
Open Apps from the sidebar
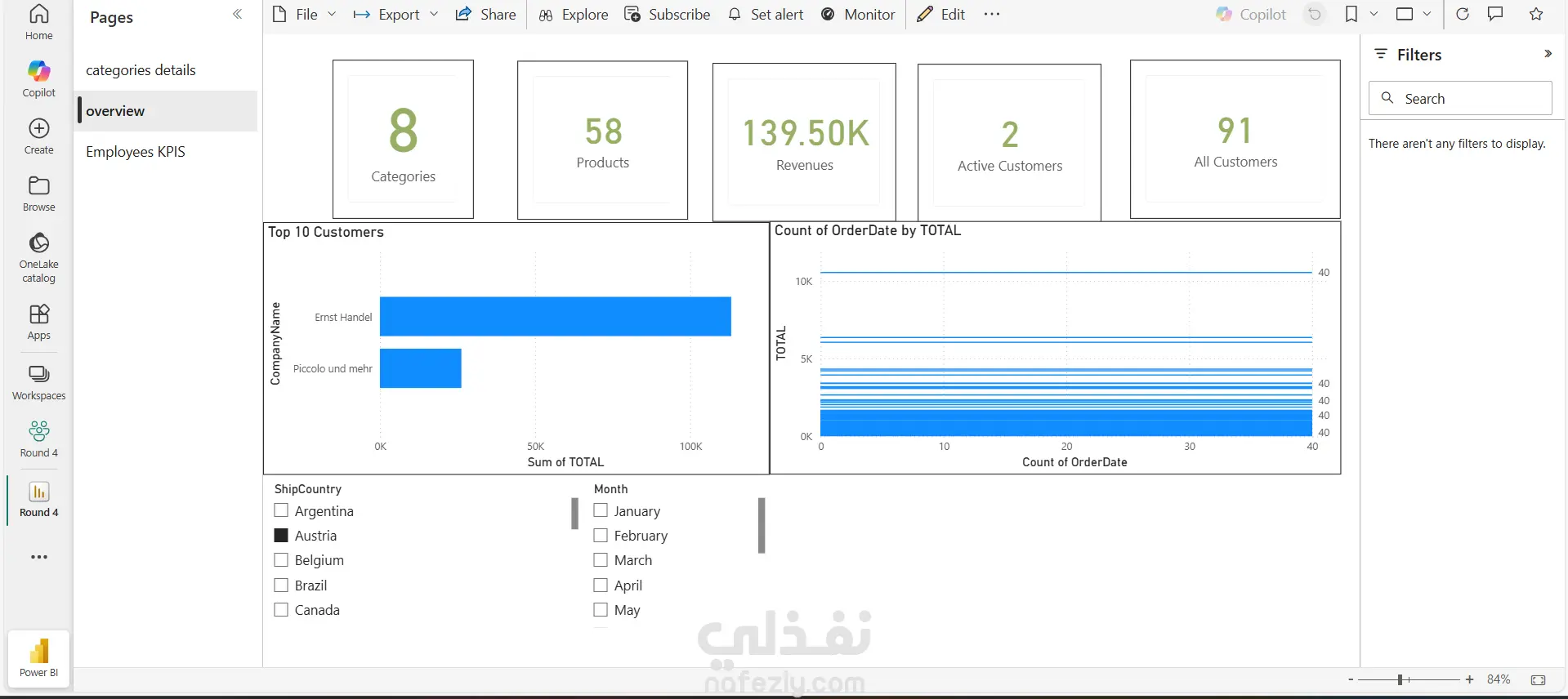38,322
